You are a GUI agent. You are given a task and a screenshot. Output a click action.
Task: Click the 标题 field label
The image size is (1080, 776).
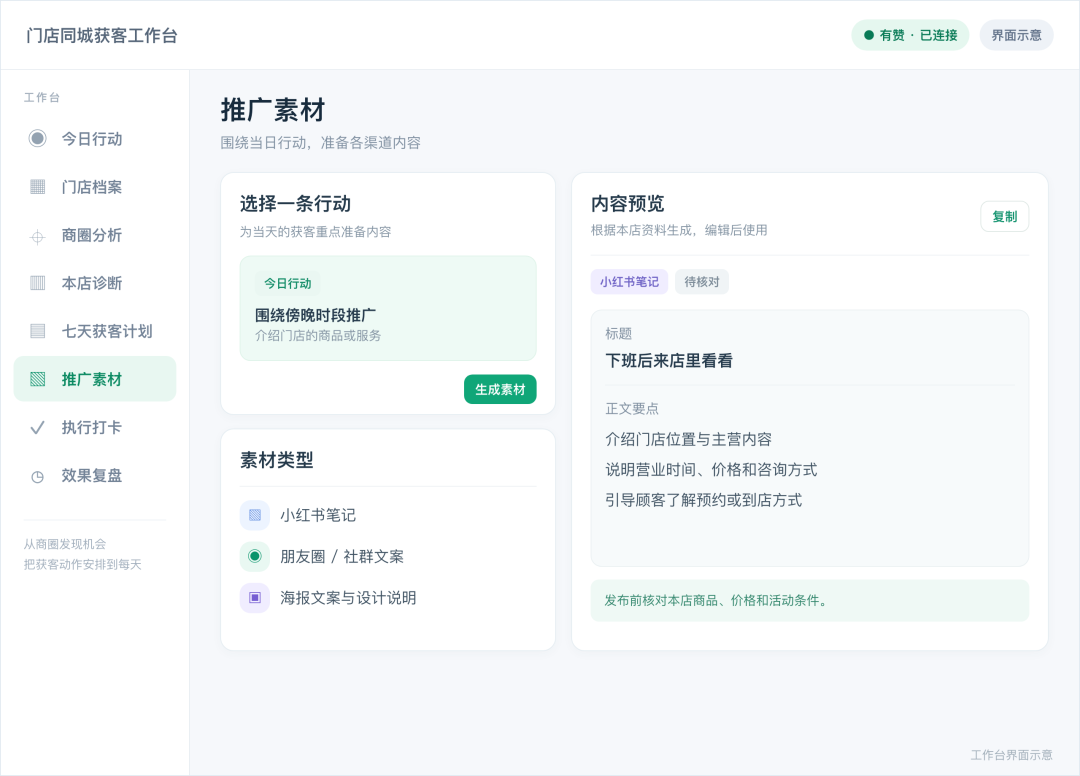point(619,334)
